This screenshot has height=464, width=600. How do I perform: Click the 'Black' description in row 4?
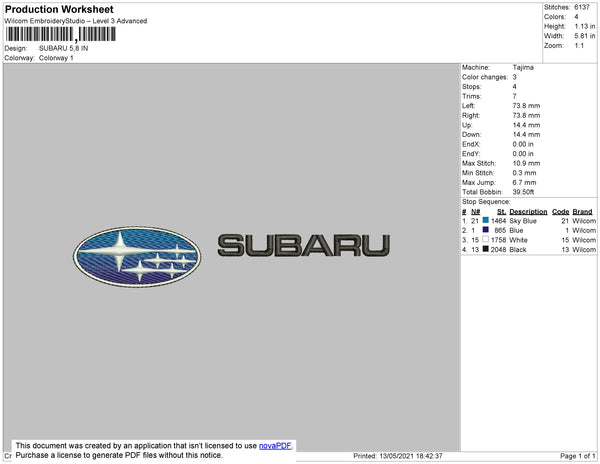coord(518,250)
